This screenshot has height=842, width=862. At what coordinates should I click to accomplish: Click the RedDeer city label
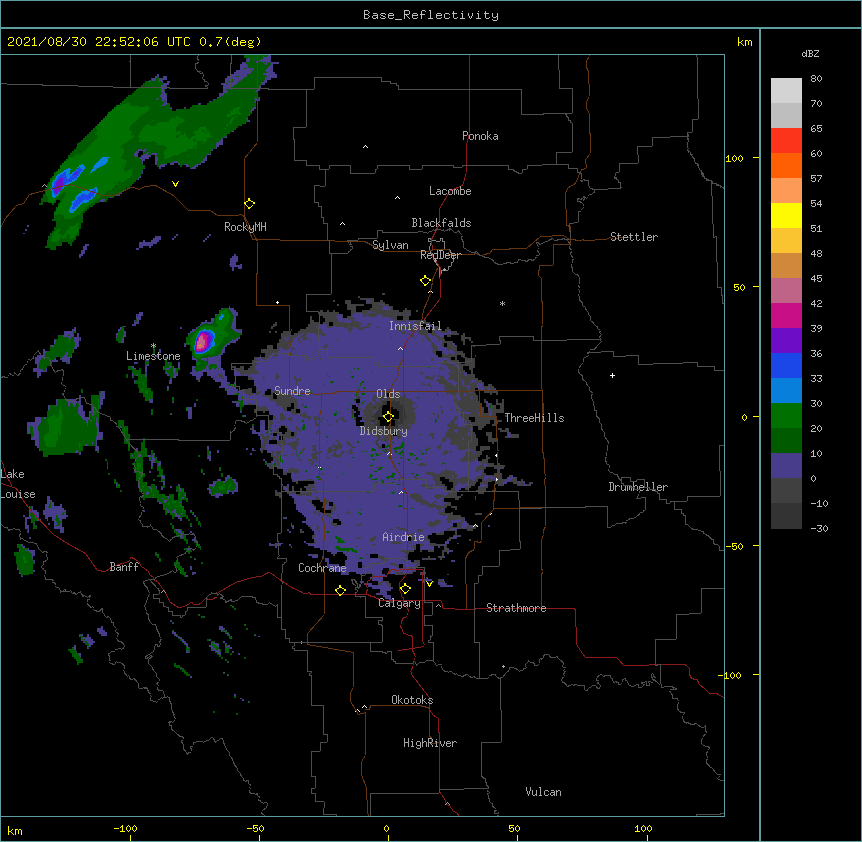440,255
